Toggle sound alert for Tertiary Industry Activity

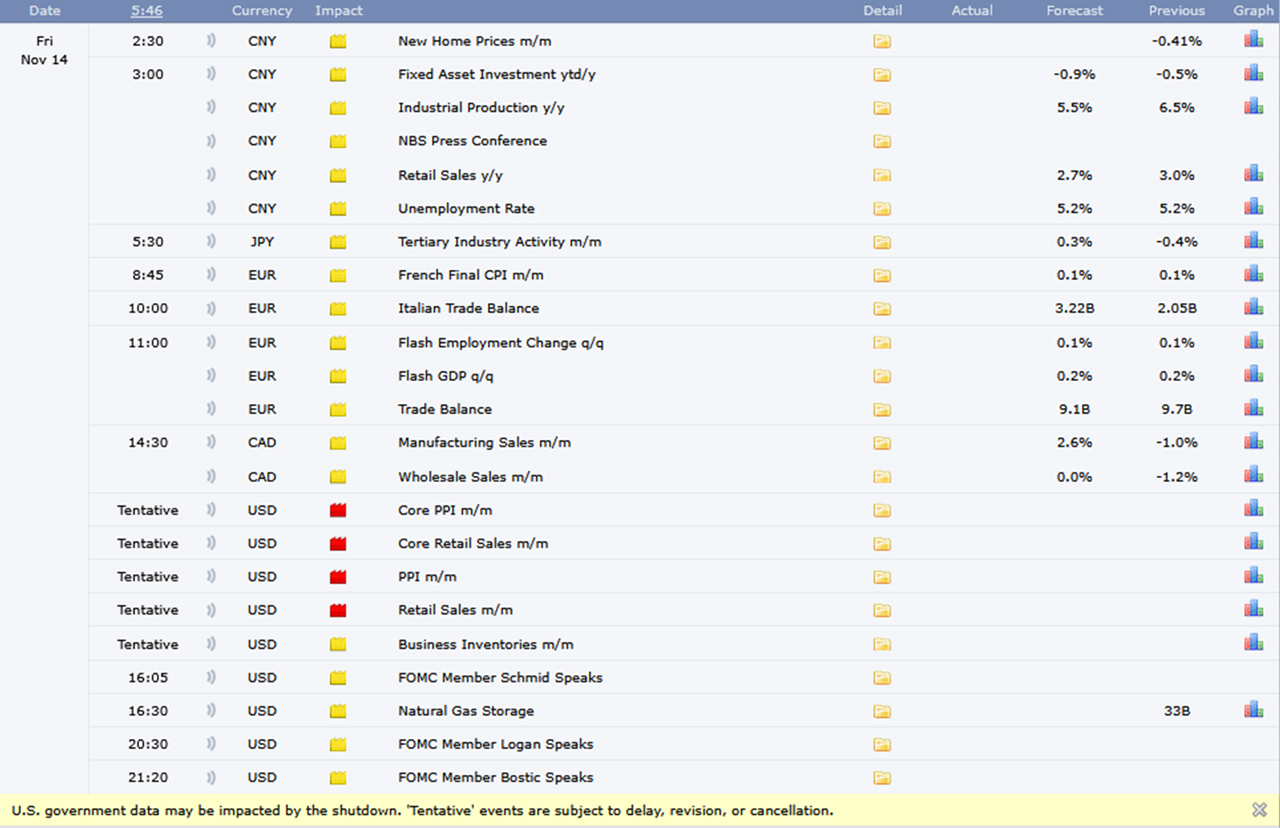point(211,241)
